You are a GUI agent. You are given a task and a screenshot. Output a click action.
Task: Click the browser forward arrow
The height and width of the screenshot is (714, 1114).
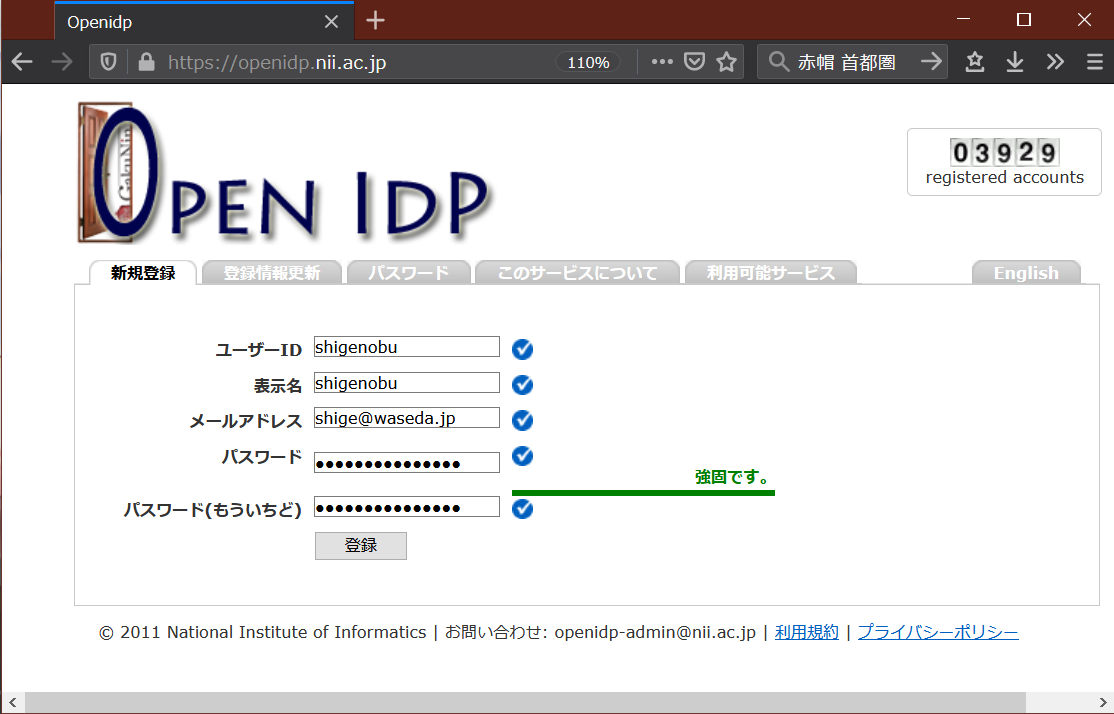pos(63,63)
